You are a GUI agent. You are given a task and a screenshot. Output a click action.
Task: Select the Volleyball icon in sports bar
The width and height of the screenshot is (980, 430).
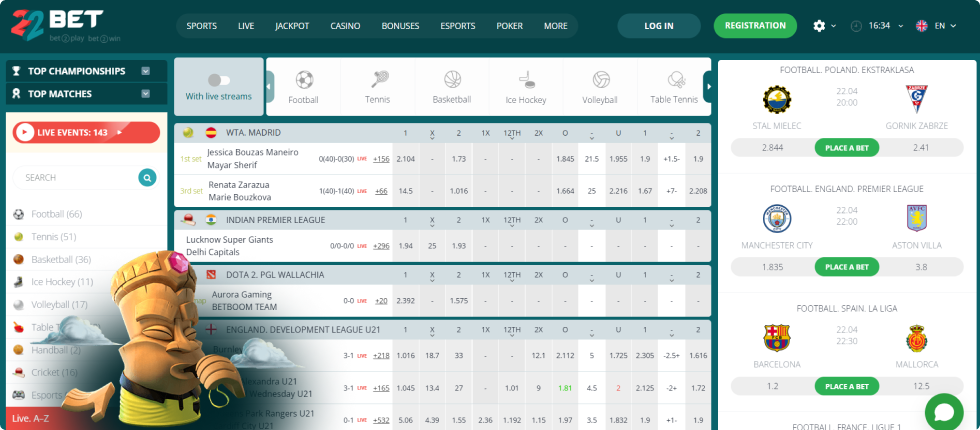click(601, 79)
